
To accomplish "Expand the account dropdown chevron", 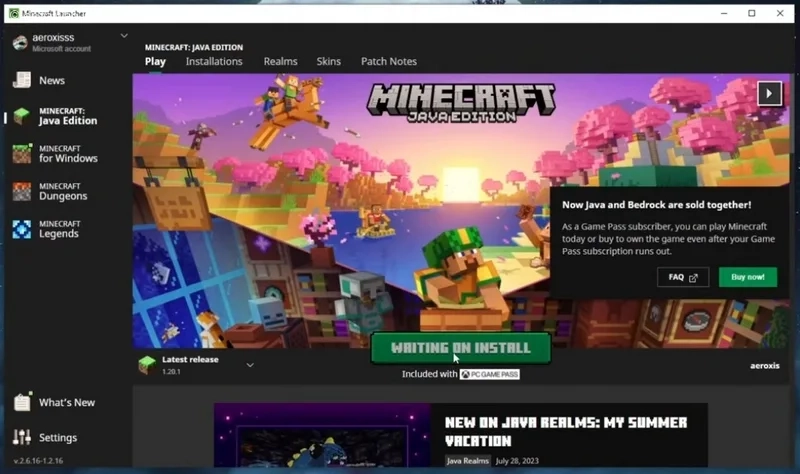I will pyautogui.click(x=123, y=36).
